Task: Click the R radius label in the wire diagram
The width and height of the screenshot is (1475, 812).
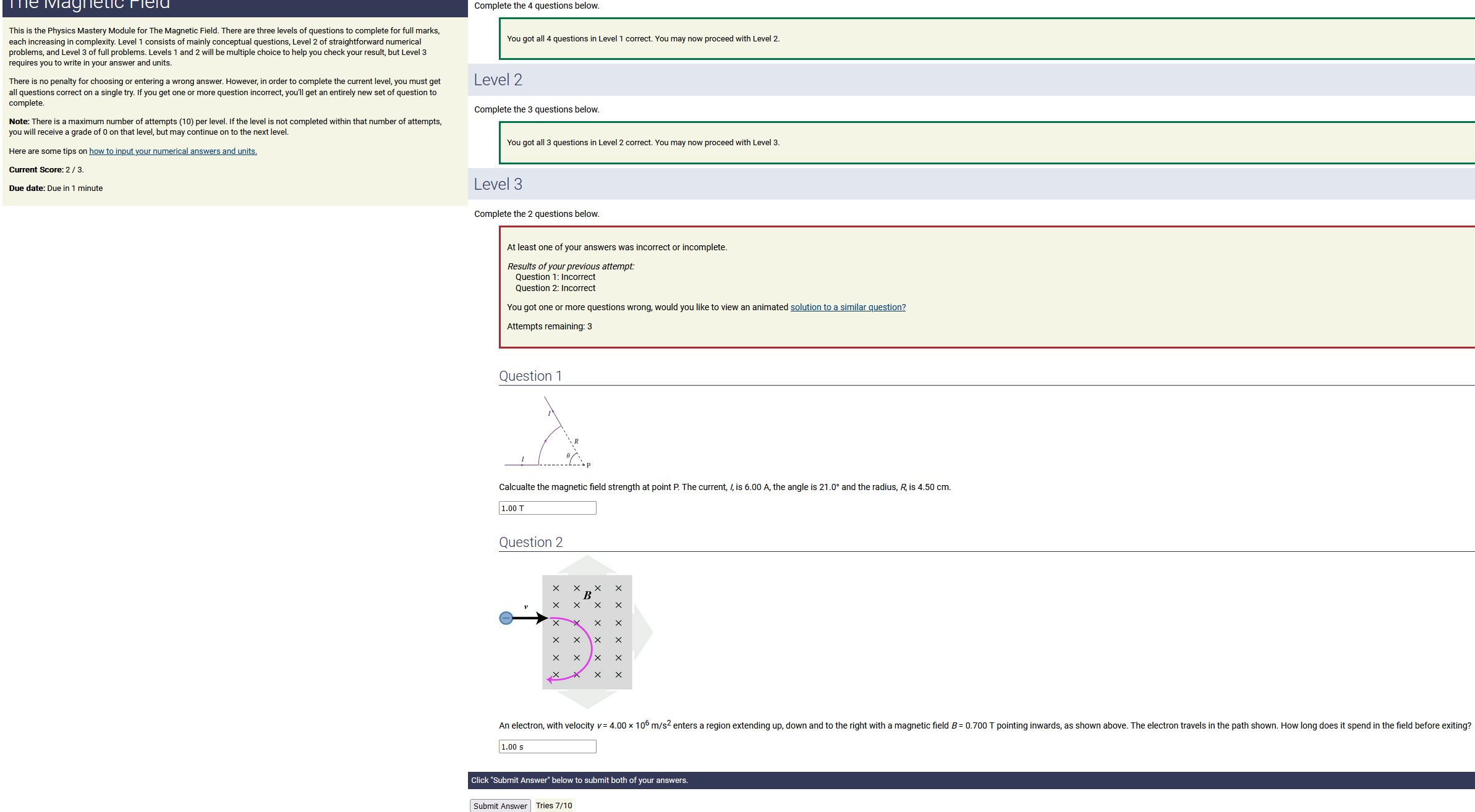Action: [576, 441]
